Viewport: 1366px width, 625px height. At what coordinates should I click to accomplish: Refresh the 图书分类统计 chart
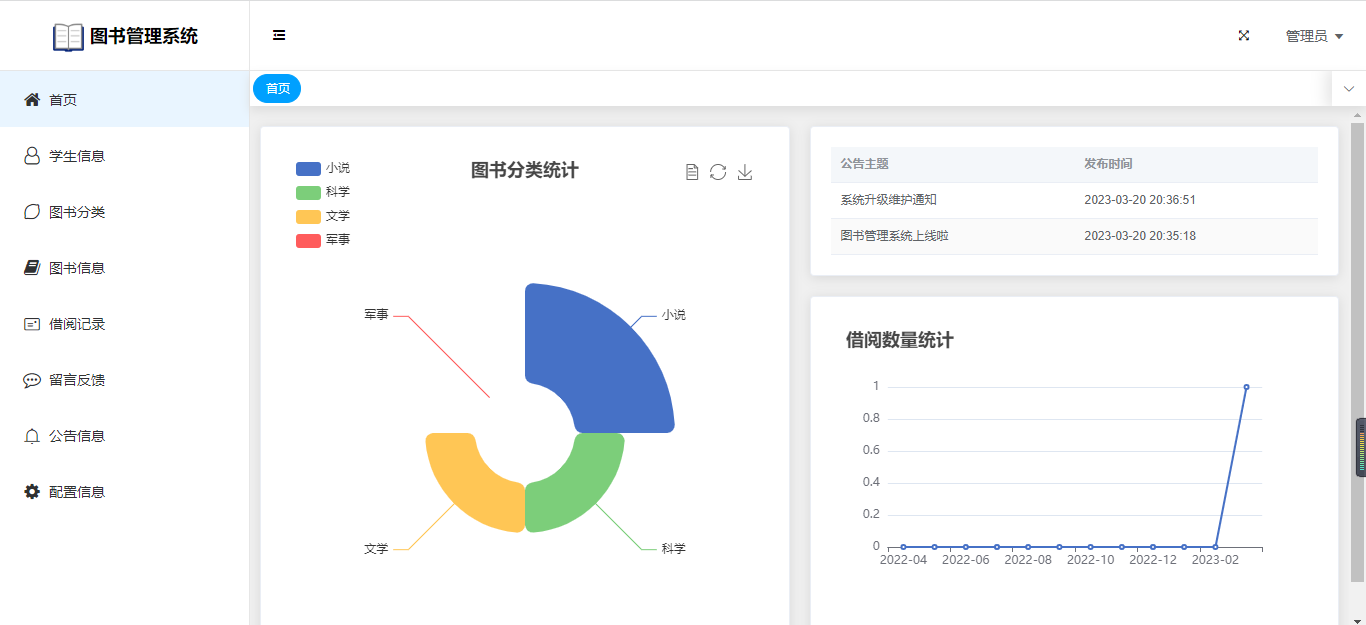point(718,172)
